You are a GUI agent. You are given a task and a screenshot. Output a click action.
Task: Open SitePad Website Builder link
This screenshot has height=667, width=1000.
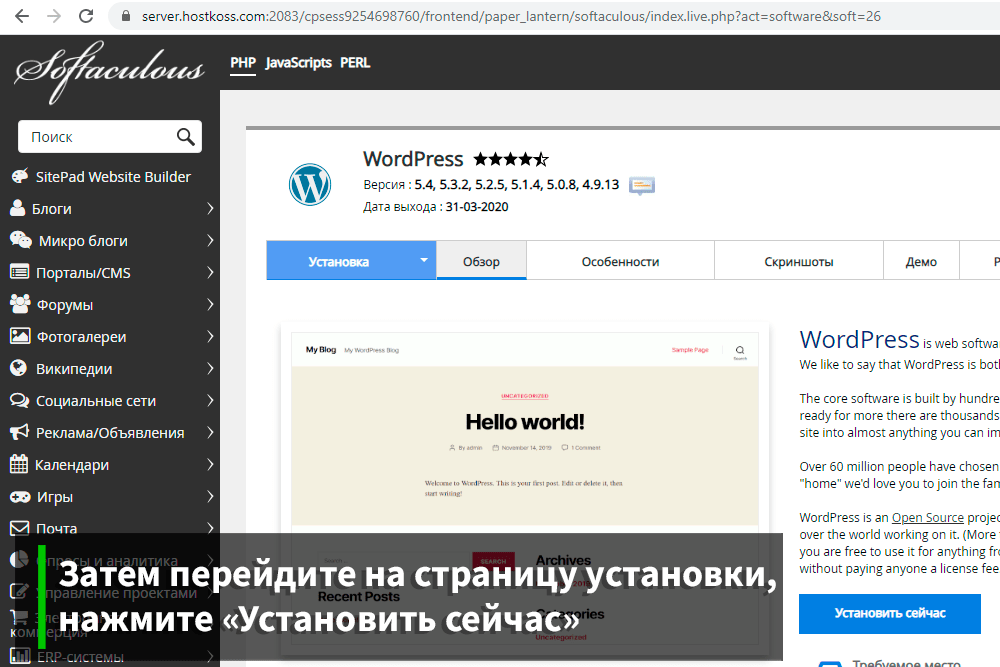pyautogui.click(x=113, y=177)
